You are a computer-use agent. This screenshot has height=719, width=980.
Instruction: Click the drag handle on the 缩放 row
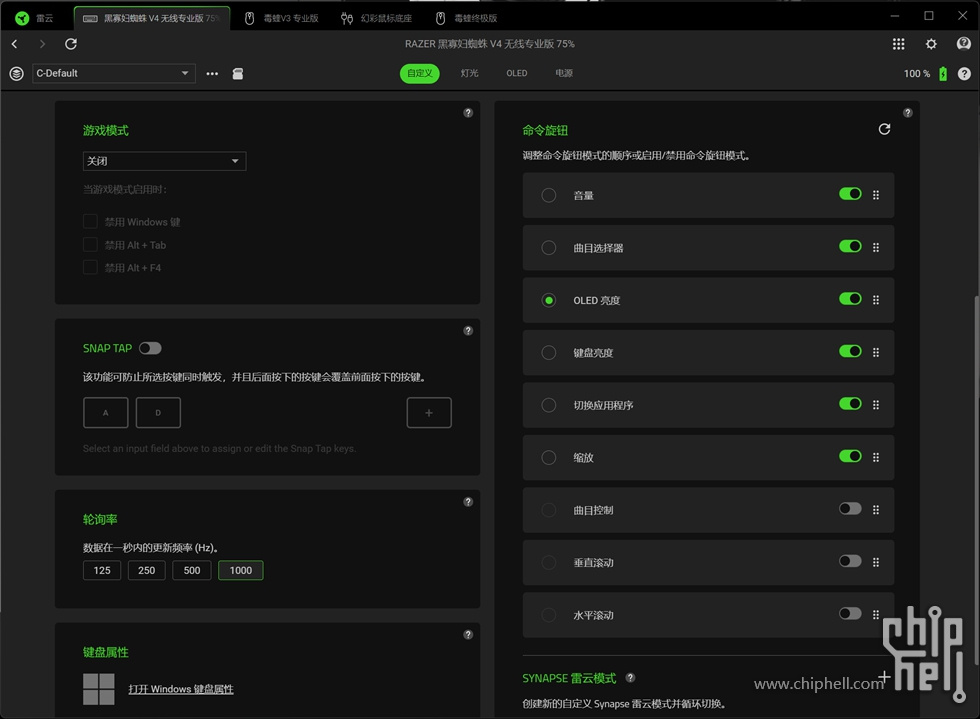click(876, 458)
